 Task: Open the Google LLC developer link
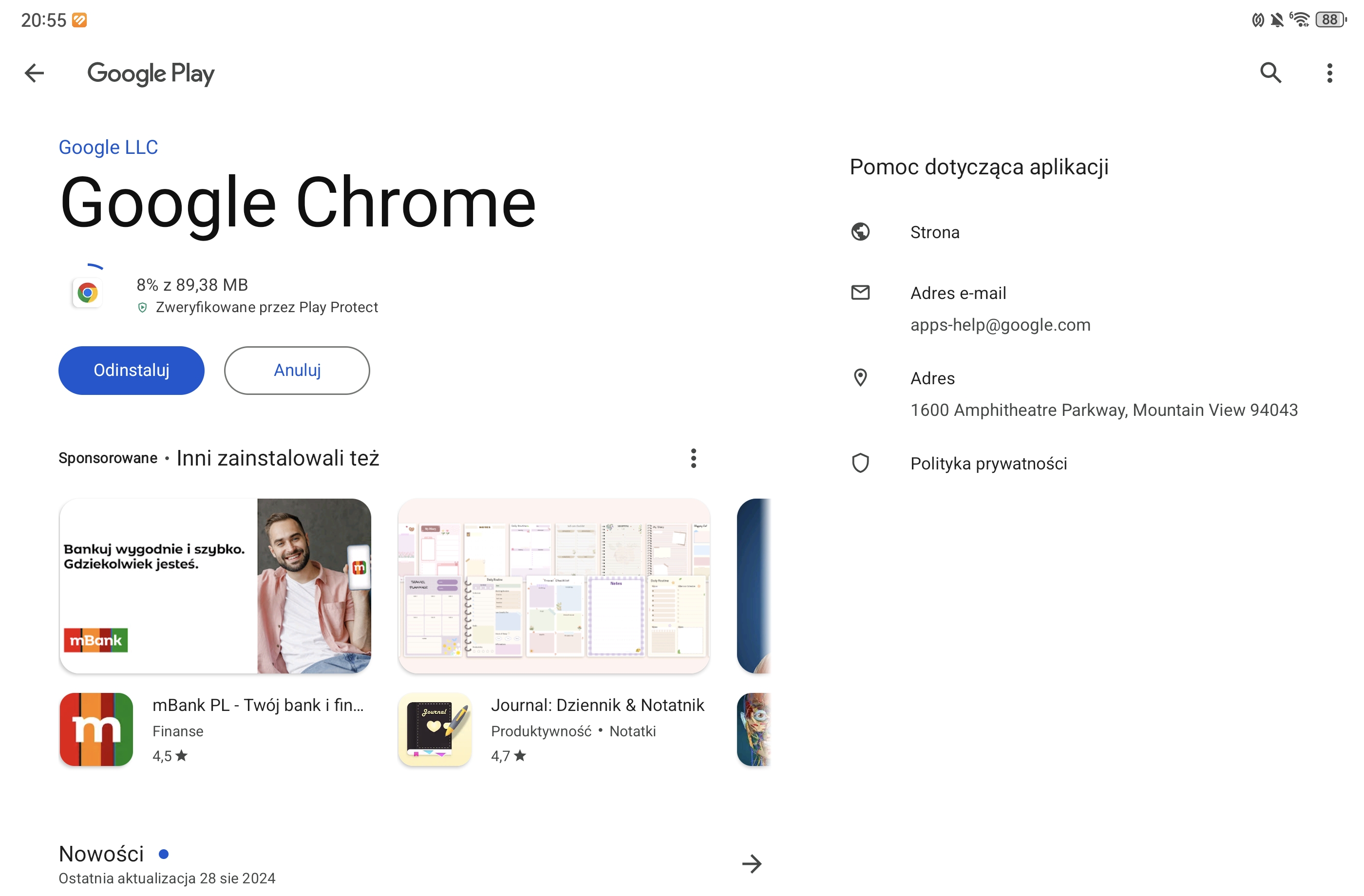pyautogui.click(x=108, y=147)
